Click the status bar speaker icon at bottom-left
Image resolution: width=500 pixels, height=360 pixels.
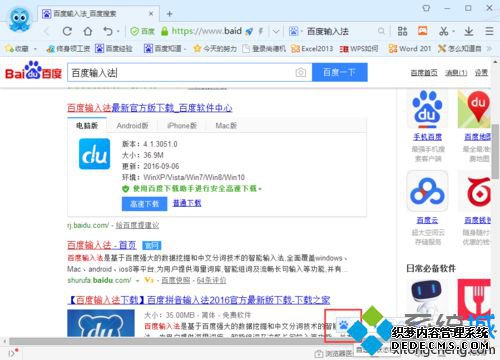coord(13,353)
